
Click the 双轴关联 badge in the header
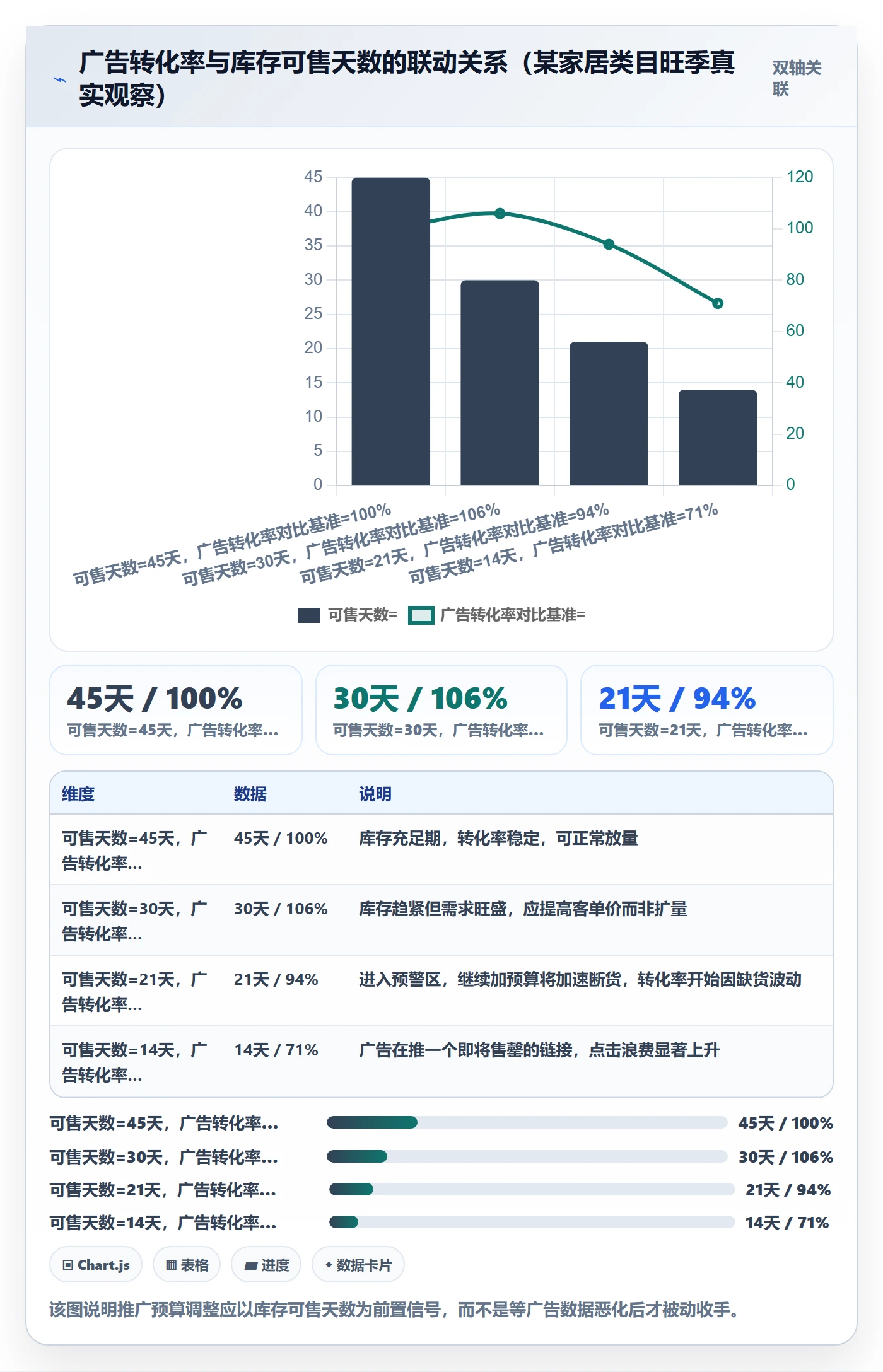click(x=797, y=78)
